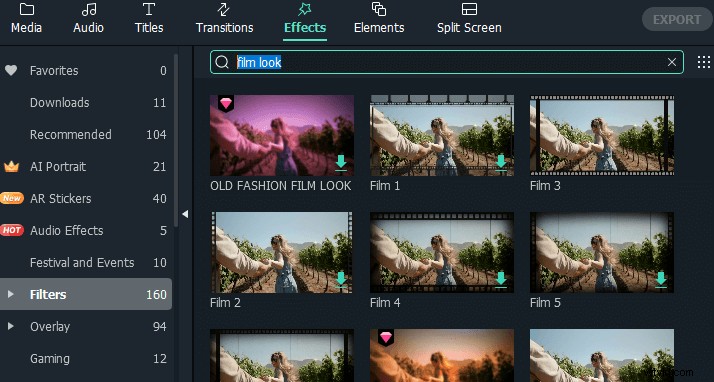The width and height of the screenshot is (714, 382).
Task: Open the Media tab
Action: [x=26, y=19]
